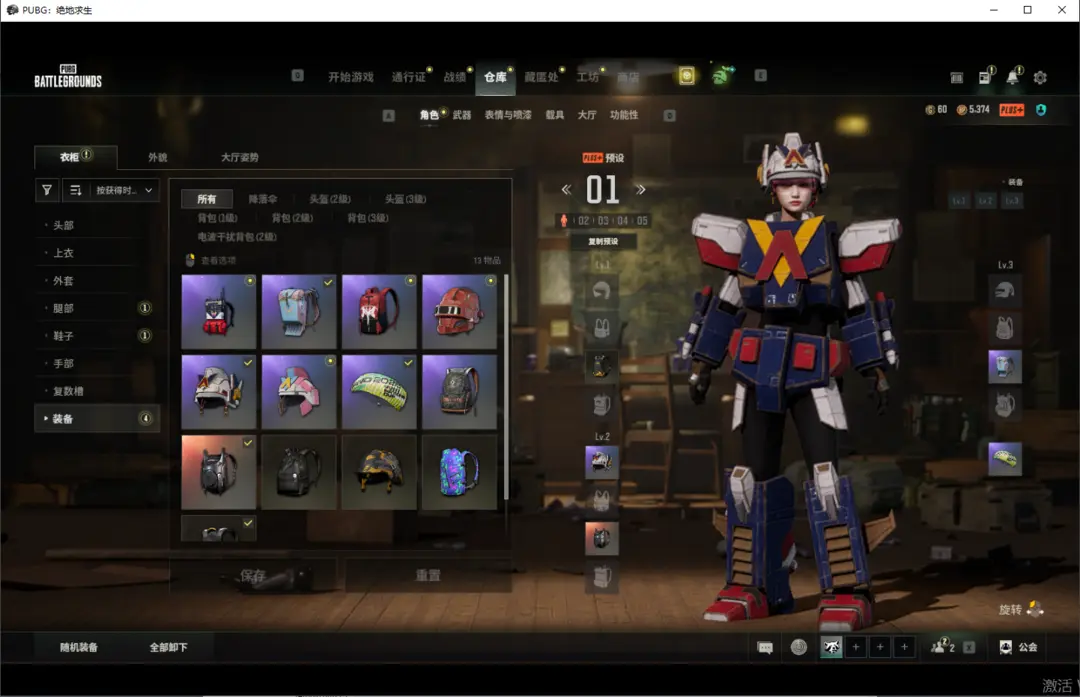Select the purple patterned backpack
The width and height of the screenshot is (1080, 697).
coord(459,472)
